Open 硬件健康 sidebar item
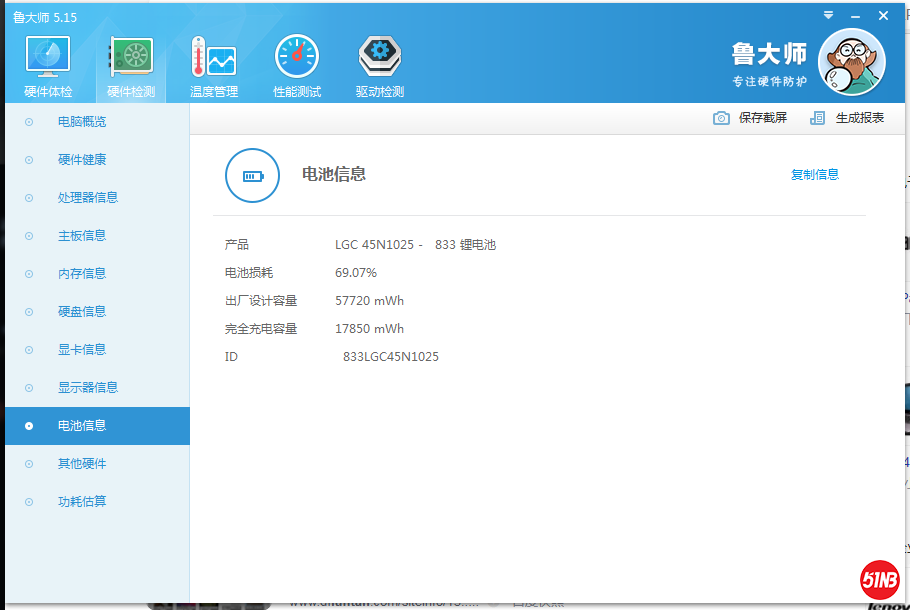 82,160
